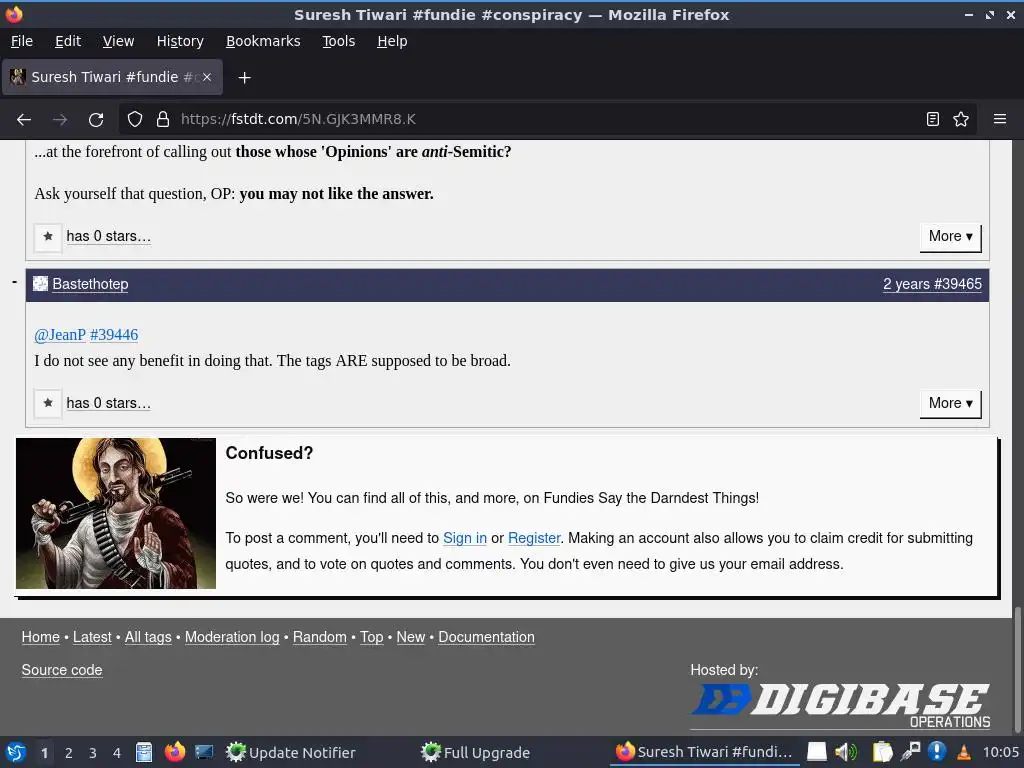The height and width of the screenshot is (768, 1024).
Task: Click the armed Jesus illustration
Action: pos(116,513)
